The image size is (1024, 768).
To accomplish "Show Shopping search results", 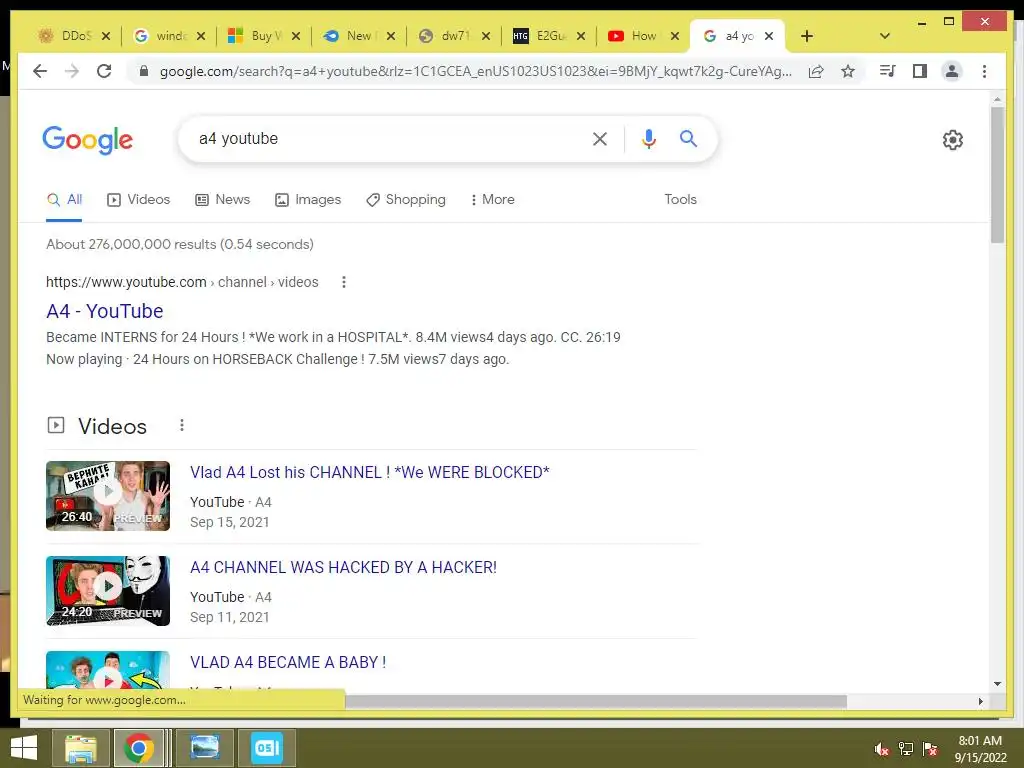I will click(x=406, y=200).
